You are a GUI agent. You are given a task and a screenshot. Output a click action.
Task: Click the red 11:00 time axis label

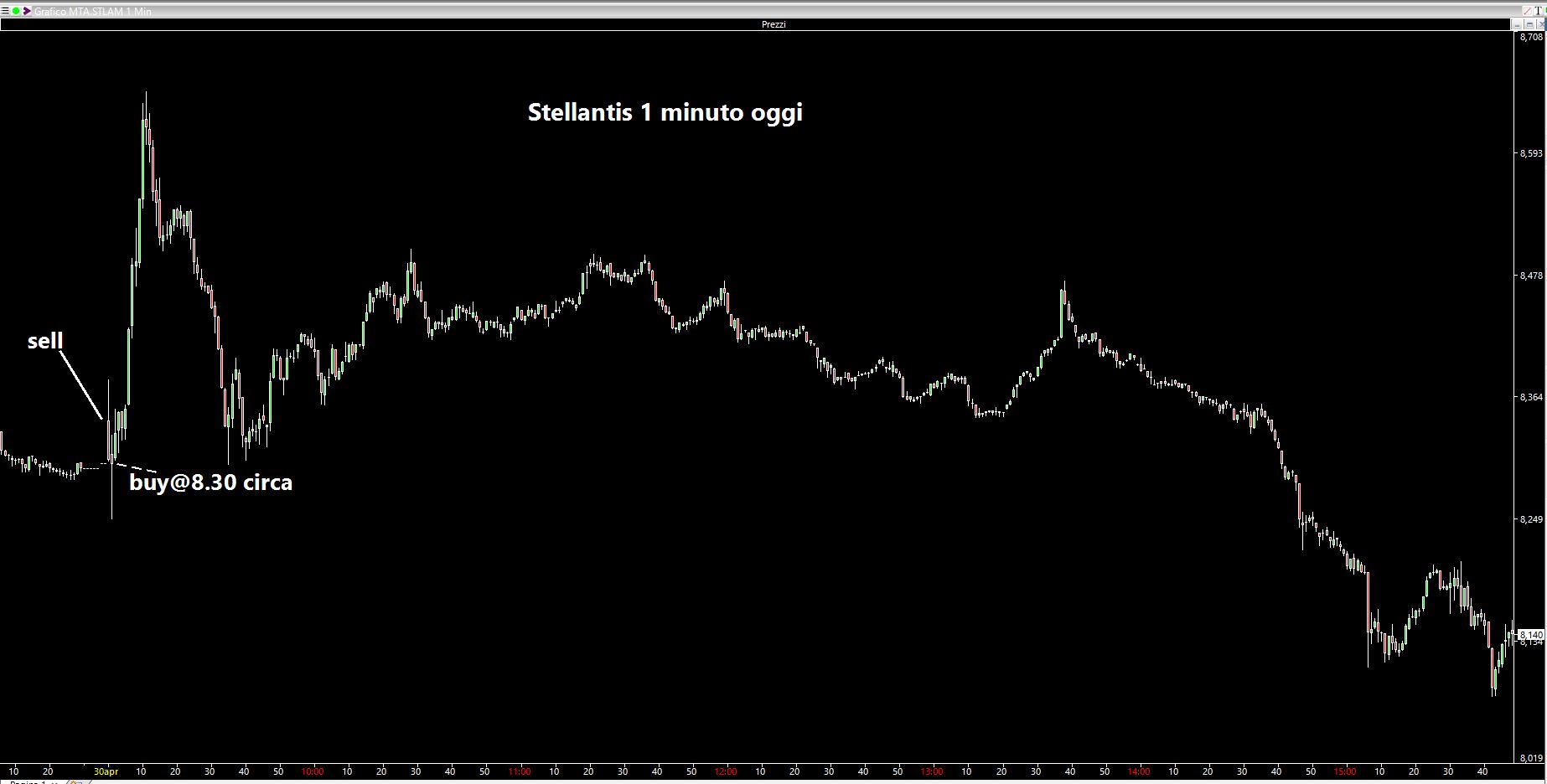click(x=520, y=771)
